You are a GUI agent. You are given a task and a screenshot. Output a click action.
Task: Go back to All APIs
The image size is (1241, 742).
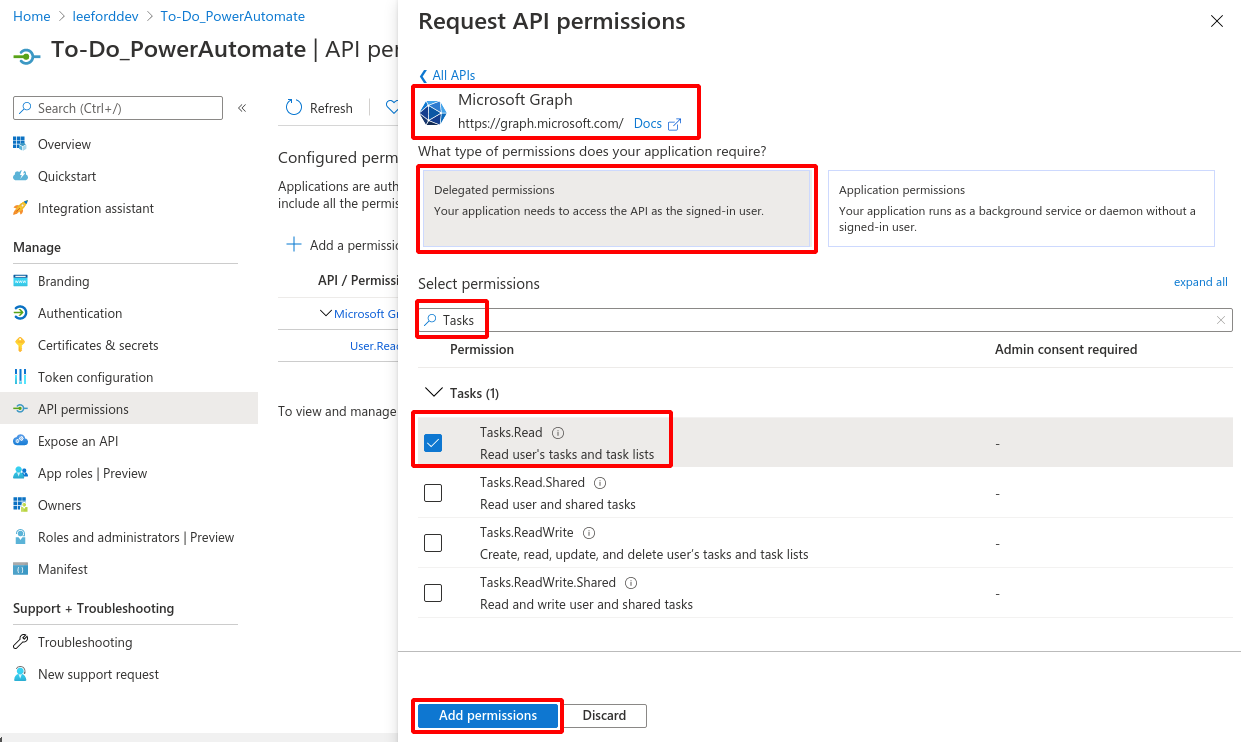coord(447,75)
